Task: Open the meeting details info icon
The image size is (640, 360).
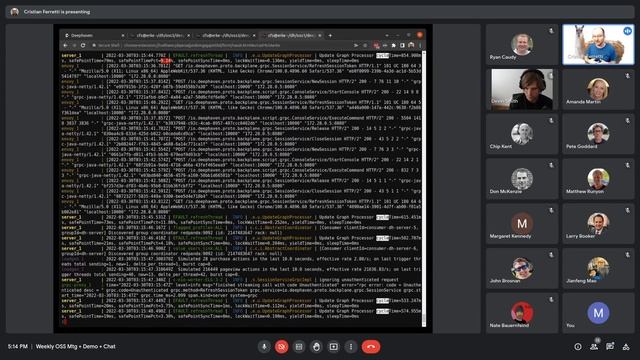Action: click(x=578, y=347)
